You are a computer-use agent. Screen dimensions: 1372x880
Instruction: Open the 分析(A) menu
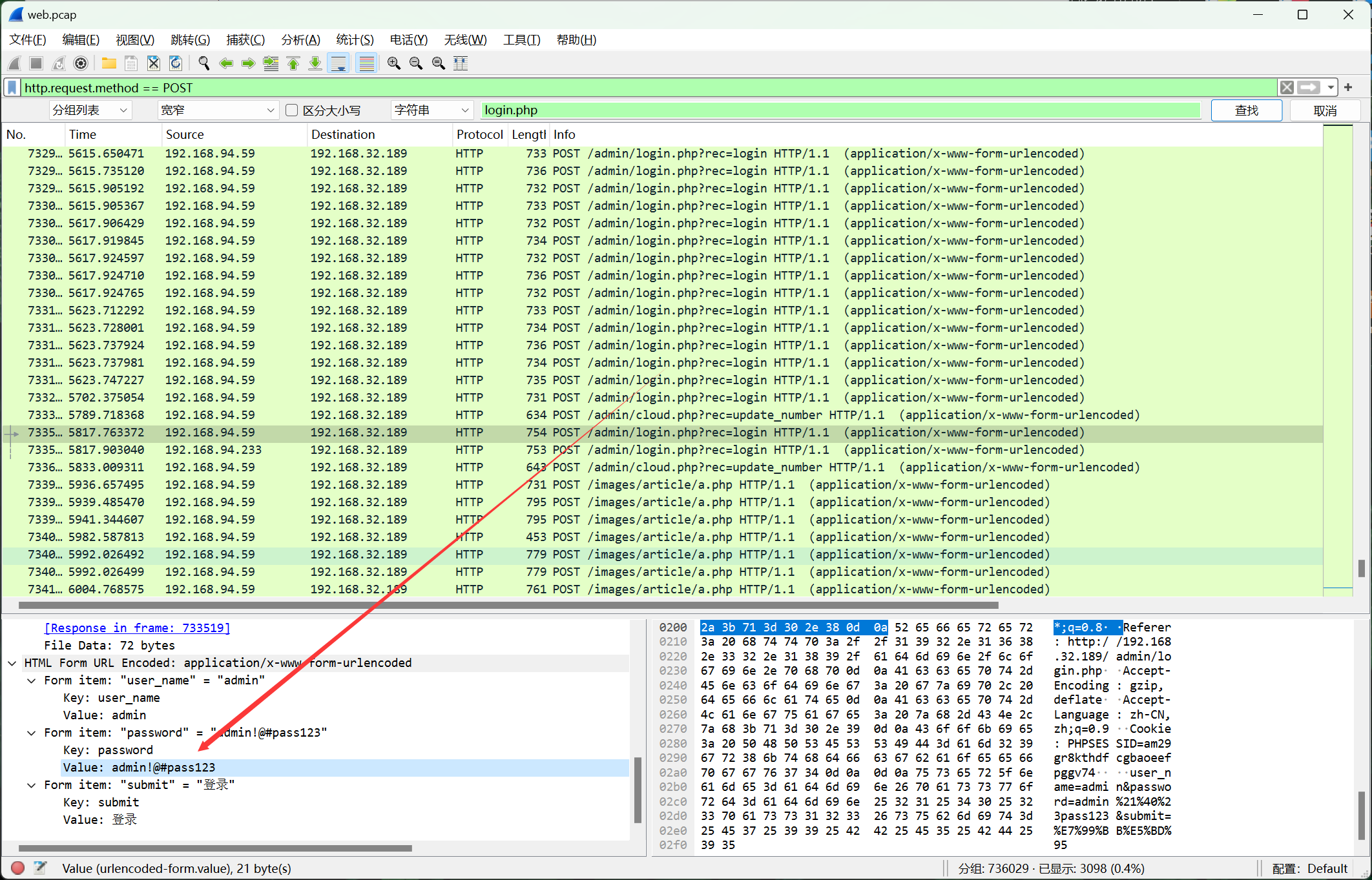(300, 40)
